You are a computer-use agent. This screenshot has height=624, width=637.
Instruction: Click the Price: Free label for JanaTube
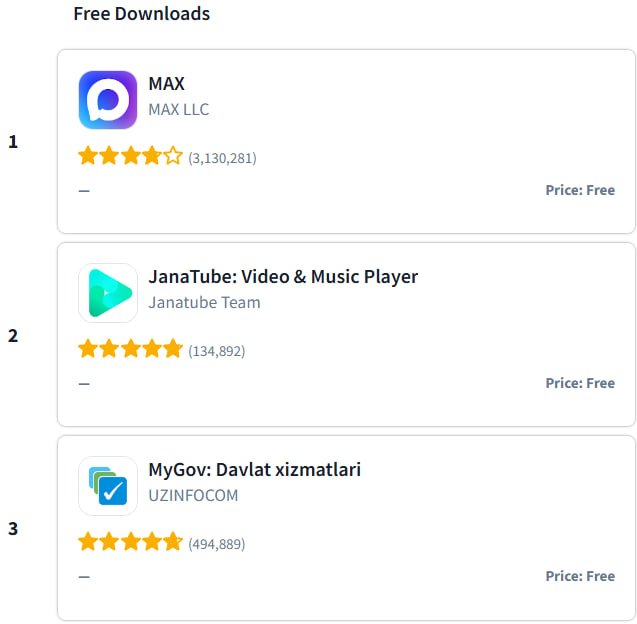click(580, 383)
